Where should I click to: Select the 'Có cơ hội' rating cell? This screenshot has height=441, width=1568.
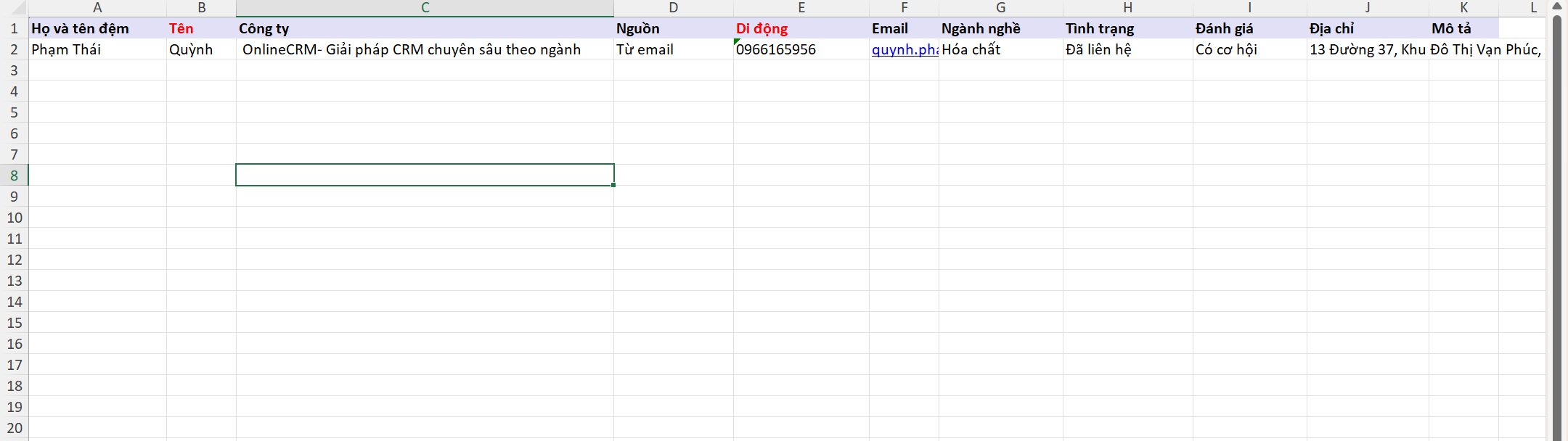pos(1249,49)
